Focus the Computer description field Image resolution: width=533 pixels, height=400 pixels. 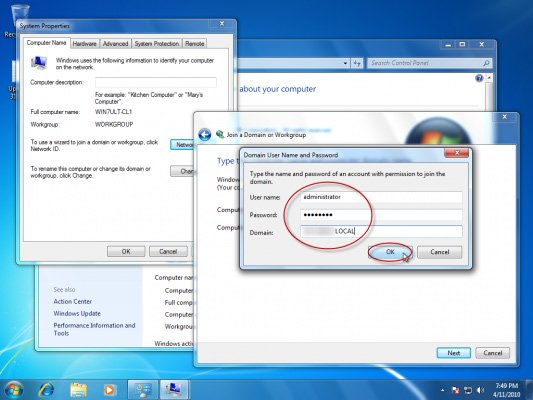[x=156, y=82]
